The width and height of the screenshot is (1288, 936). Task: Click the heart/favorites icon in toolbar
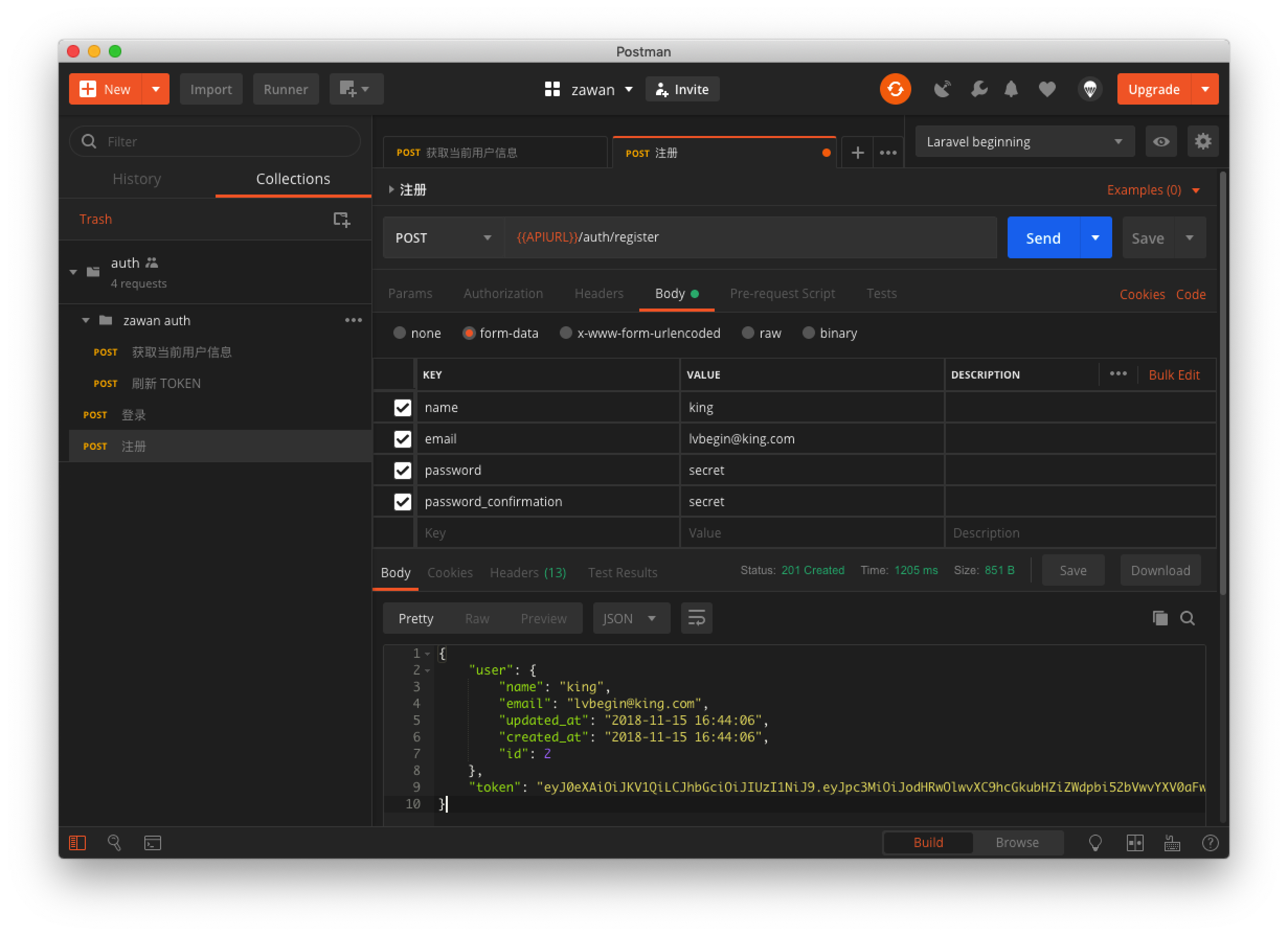1047,89
